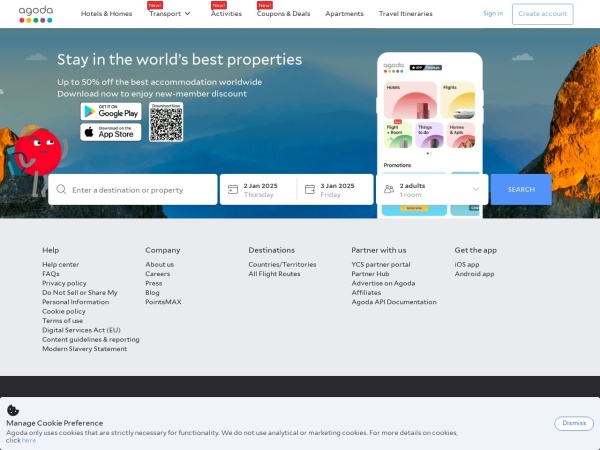Open the Affiliates link

[x=366, y=293]
